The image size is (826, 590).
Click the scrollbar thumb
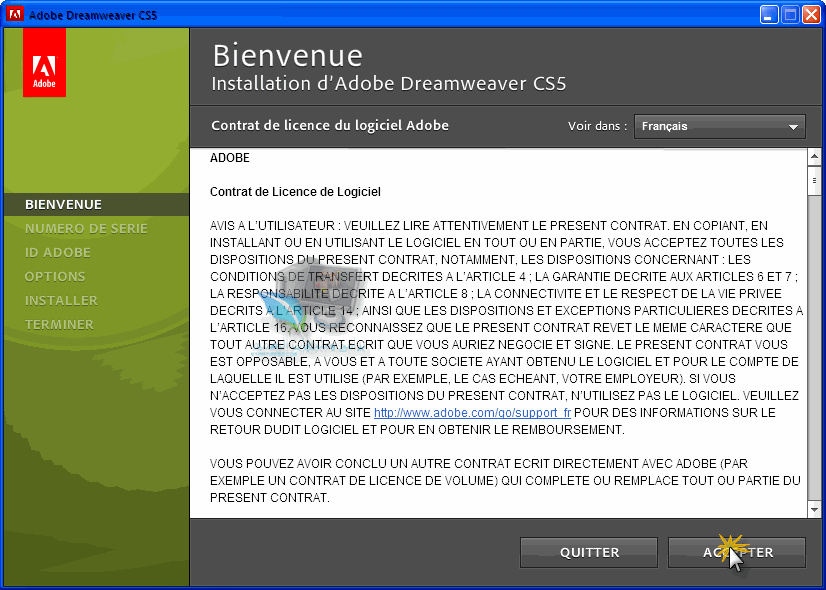812,180
